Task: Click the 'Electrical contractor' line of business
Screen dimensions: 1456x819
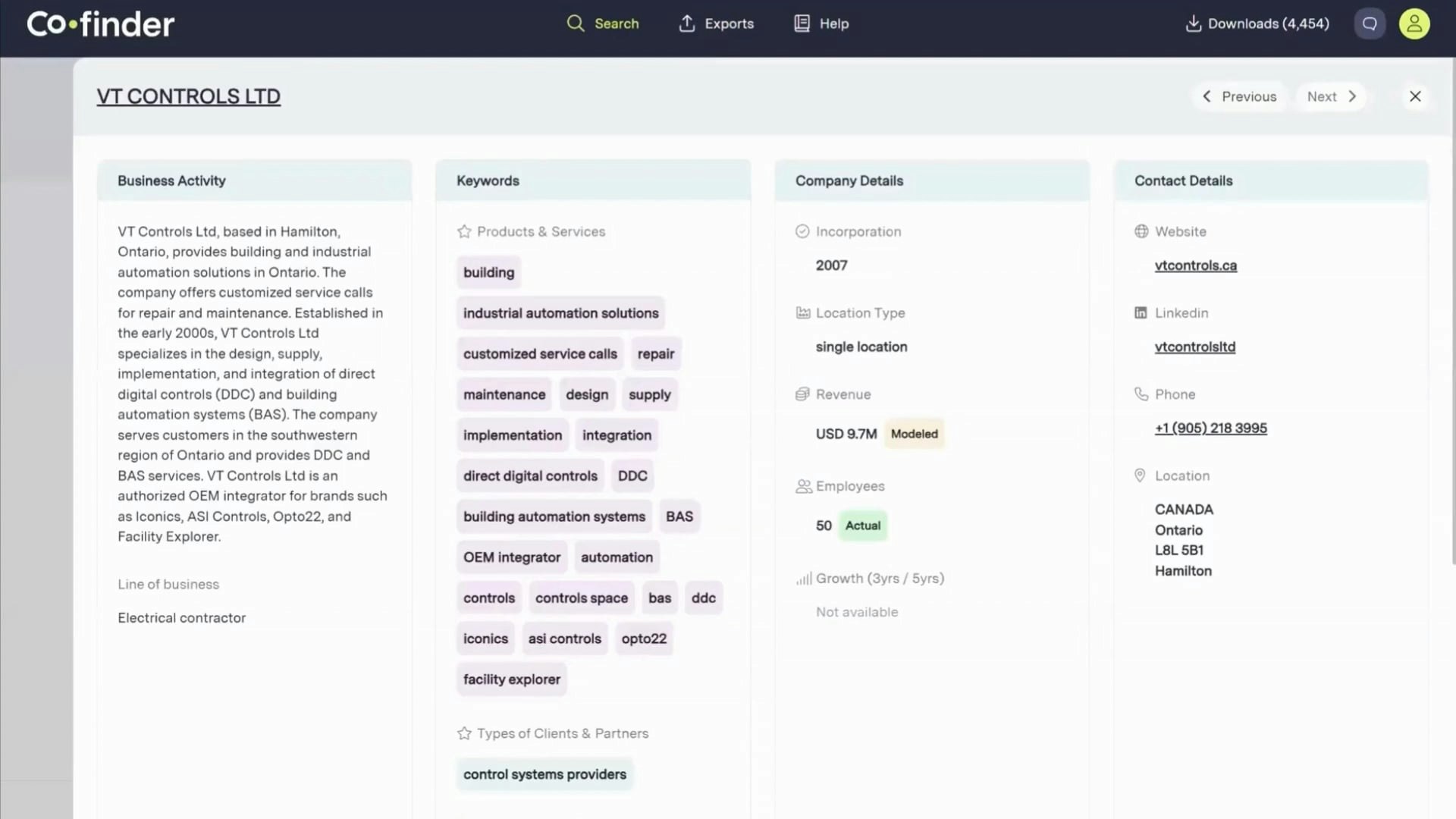Action: click(x=181, y=618)
